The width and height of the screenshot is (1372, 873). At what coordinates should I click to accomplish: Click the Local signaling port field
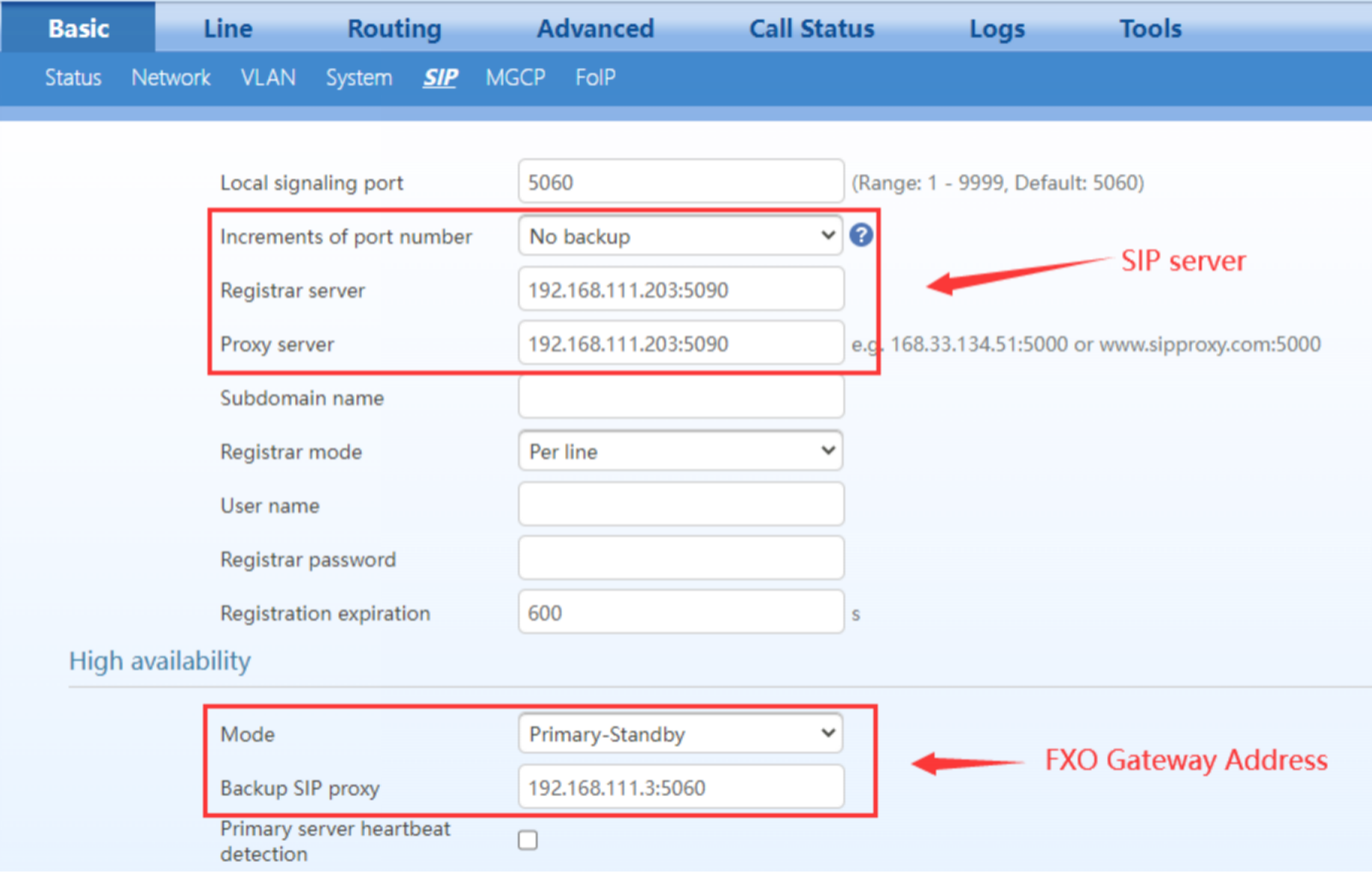pyautogui.click(x=680, y=182)
